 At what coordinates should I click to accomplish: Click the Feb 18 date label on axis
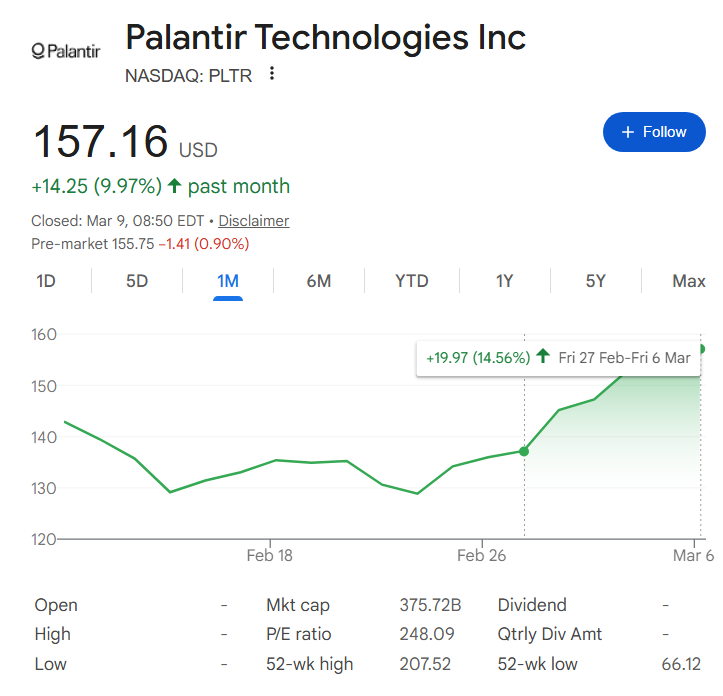[270, 555]
